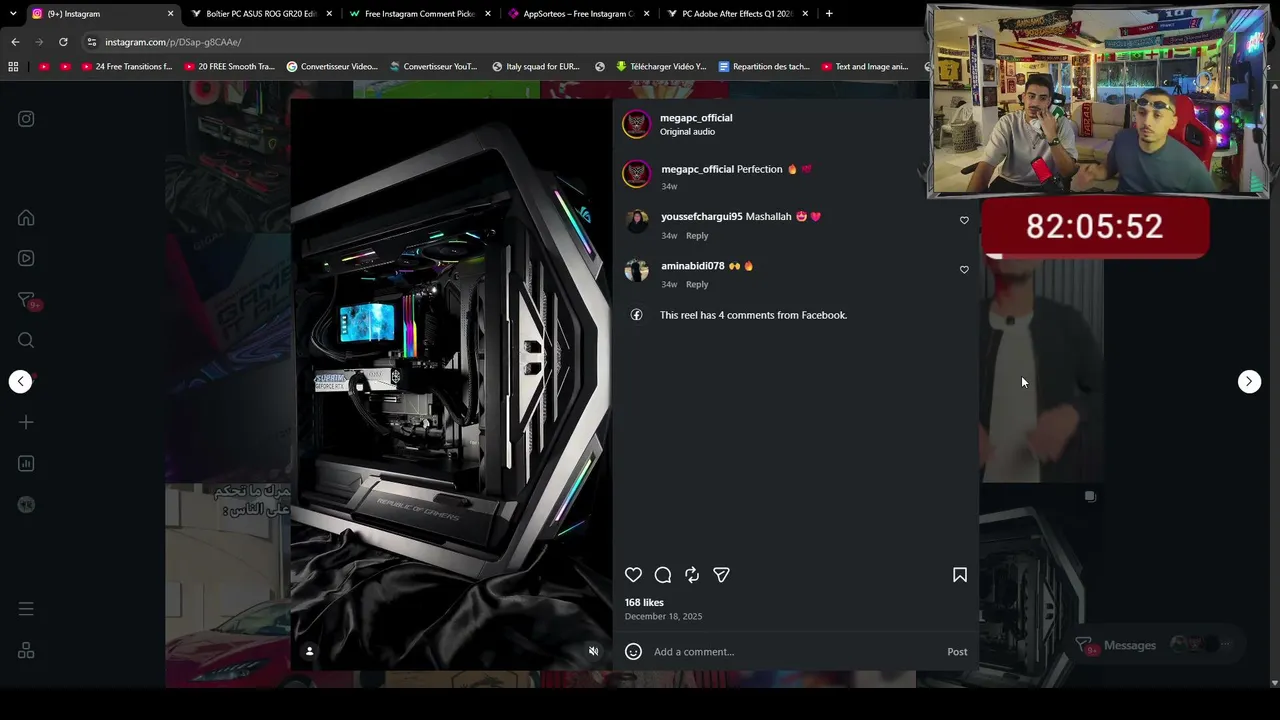
Task: Like the post with the heart icon
Action: click(x=633, y=575)
